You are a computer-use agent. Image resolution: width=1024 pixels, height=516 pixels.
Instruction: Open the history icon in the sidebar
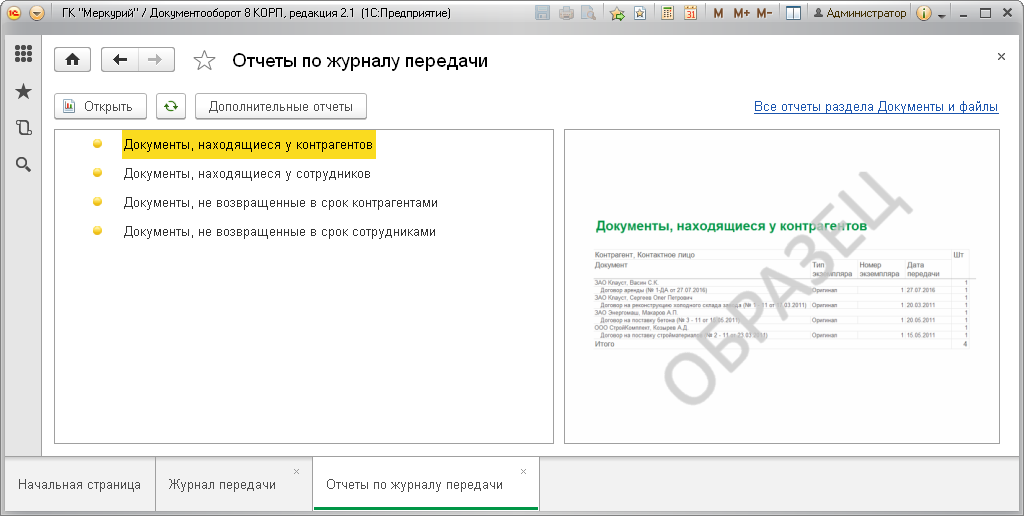point(24,127)
